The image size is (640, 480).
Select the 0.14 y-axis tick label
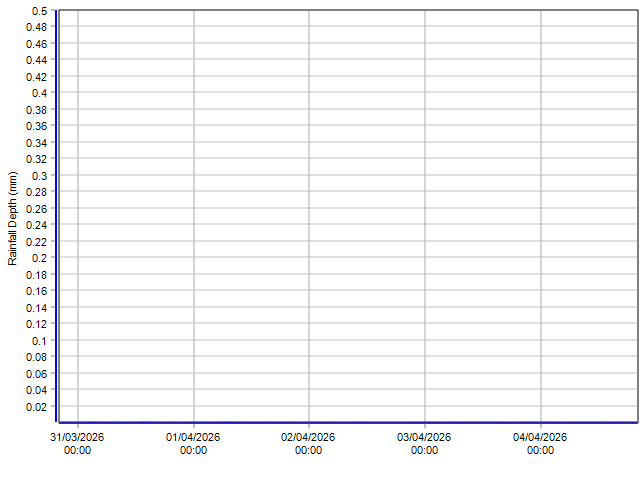(36, 308)
